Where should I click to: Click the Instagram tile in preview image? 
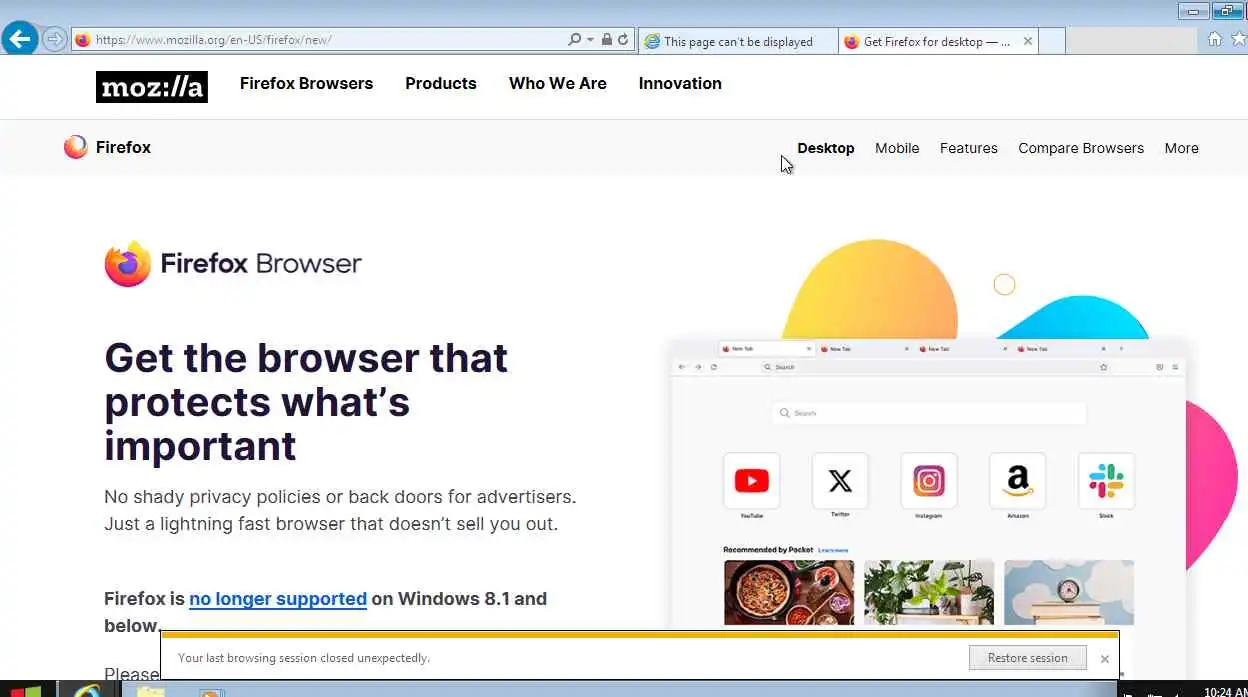(x=929, y=481)
